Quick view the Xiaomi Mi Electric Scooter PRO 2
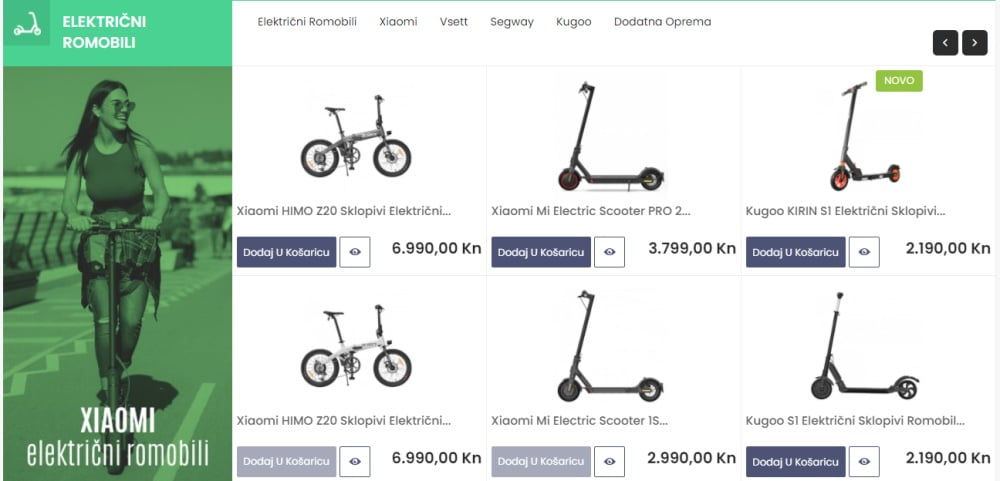 pos(610,252)
